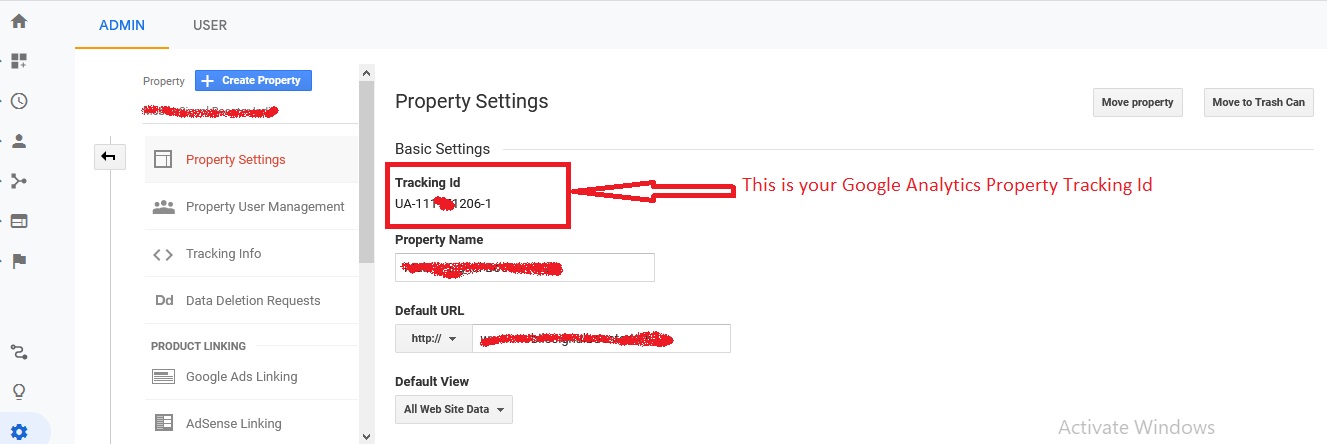Viewport: 1327px width, 444px height.
Task: Open the Audience person icon
Action: (x=19, y=141)
